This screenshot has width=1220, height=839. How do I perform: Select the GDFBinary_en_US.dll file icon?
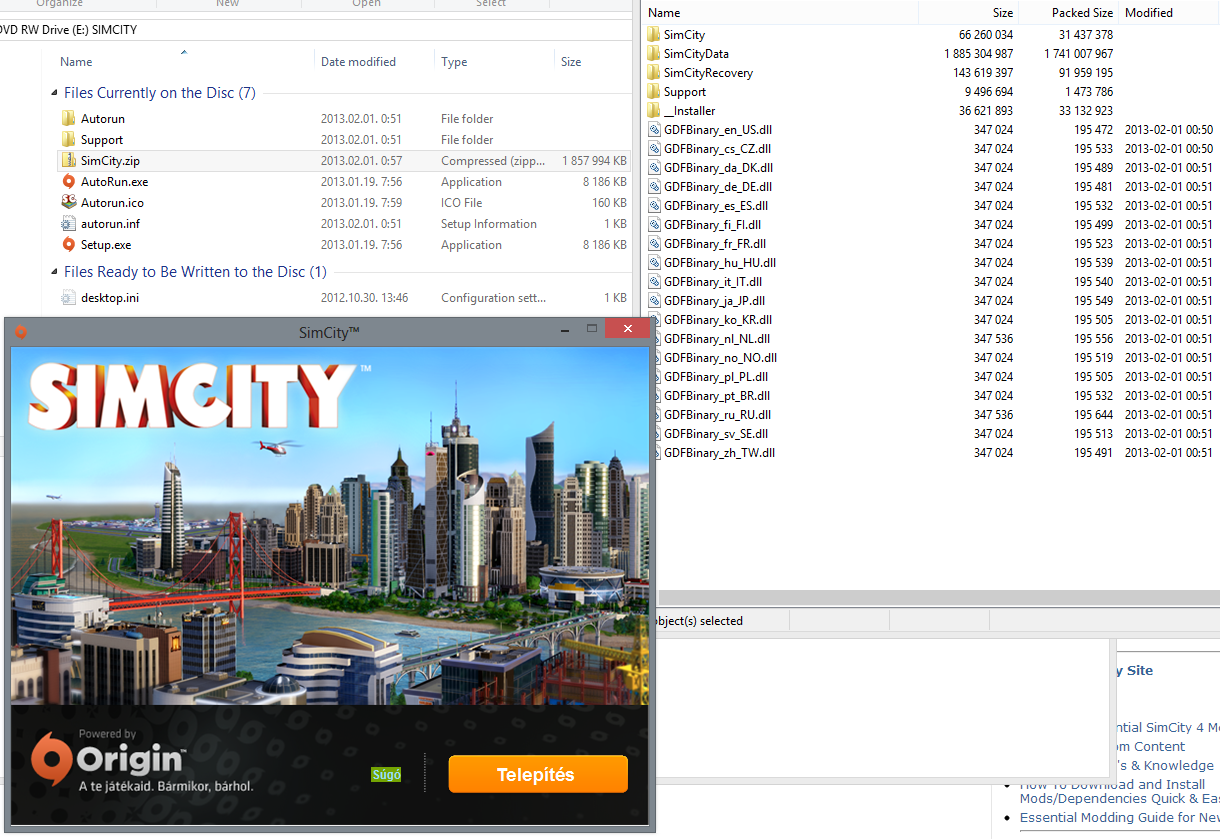[x=653, y=130]
